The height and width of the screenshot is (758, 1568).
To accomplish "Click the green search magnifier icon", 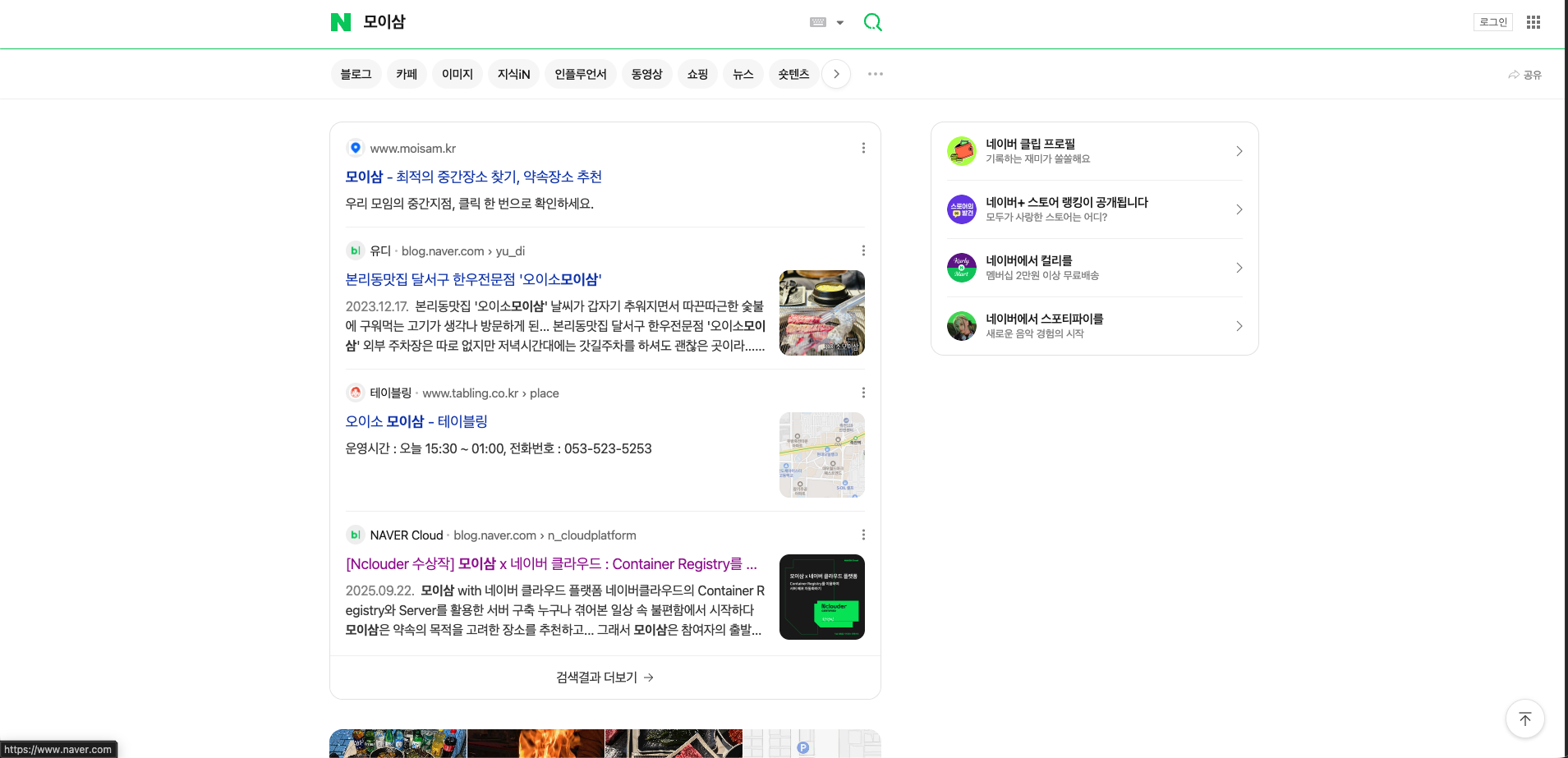I will 872,22.
